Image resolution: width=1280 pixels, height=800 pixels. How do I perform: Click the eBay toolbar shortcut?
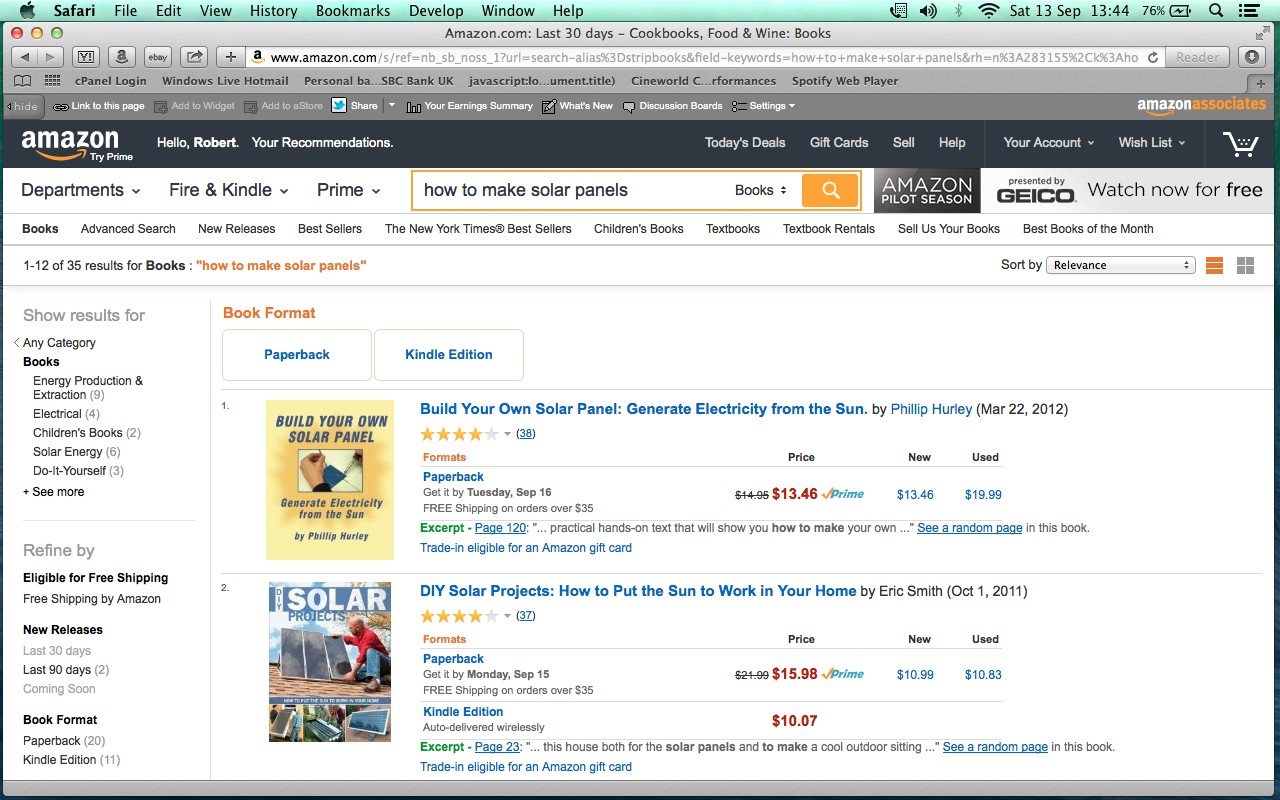tap(157, 57)
